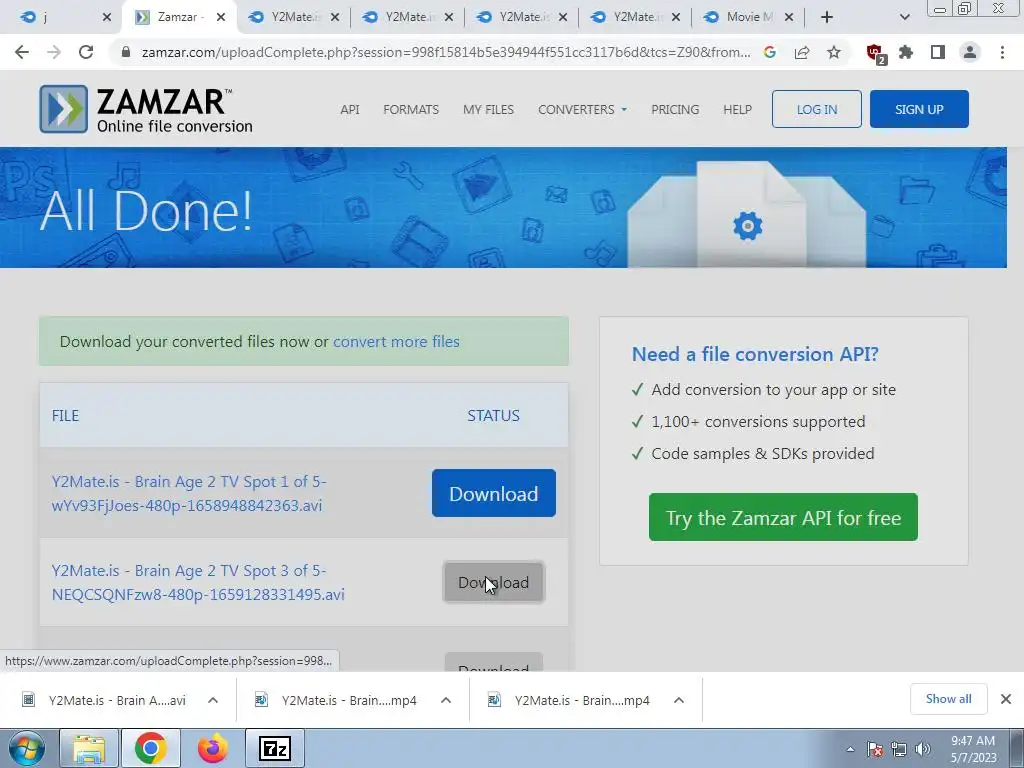Bookmark this page with the star icon
Screen dimensions: 1024x768
(x=834, y=52)
